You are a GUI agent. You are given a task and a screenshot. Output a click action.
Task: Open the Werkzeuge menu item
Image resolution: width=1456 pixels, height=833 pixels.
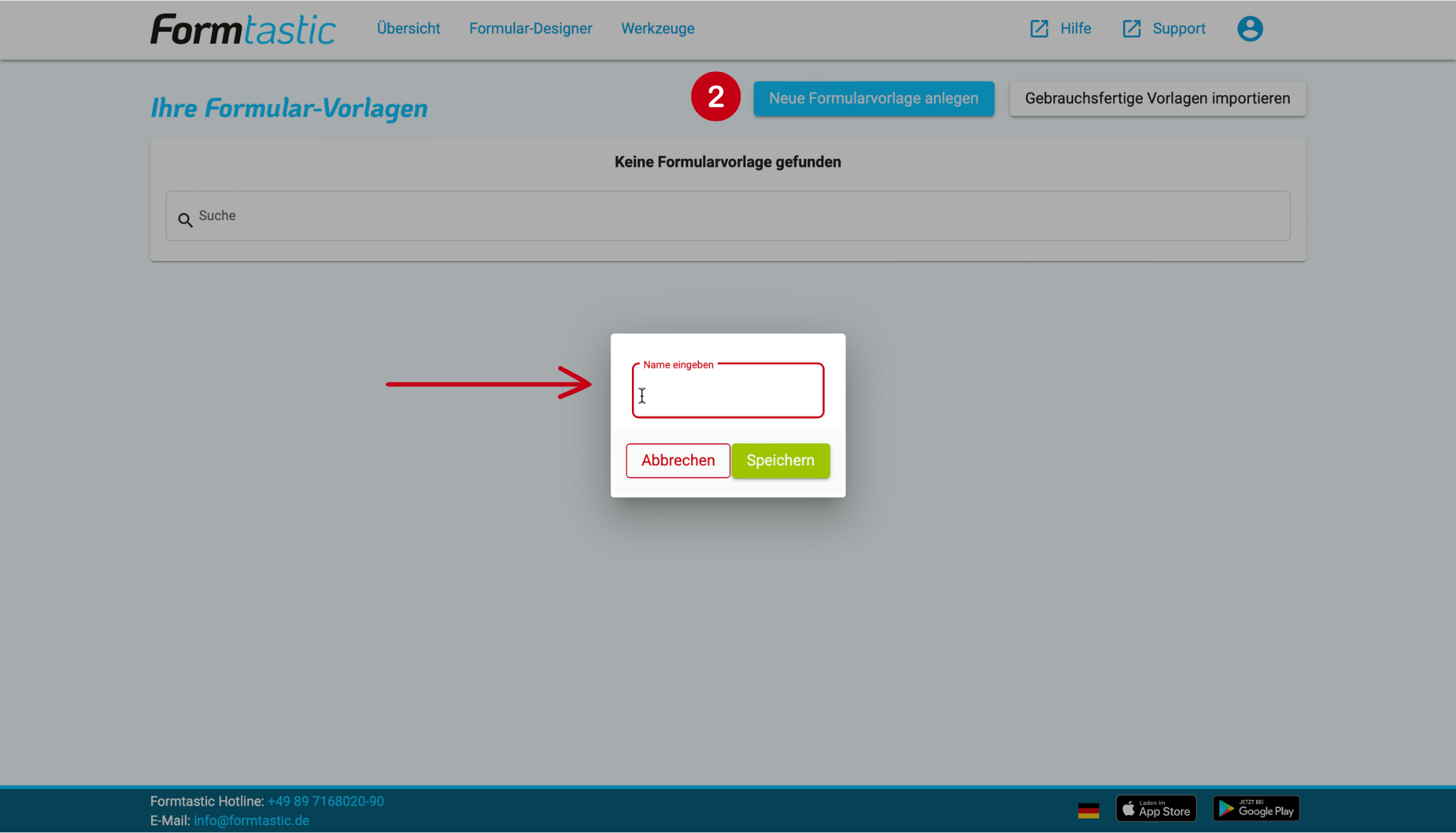(x=658, y=29)
